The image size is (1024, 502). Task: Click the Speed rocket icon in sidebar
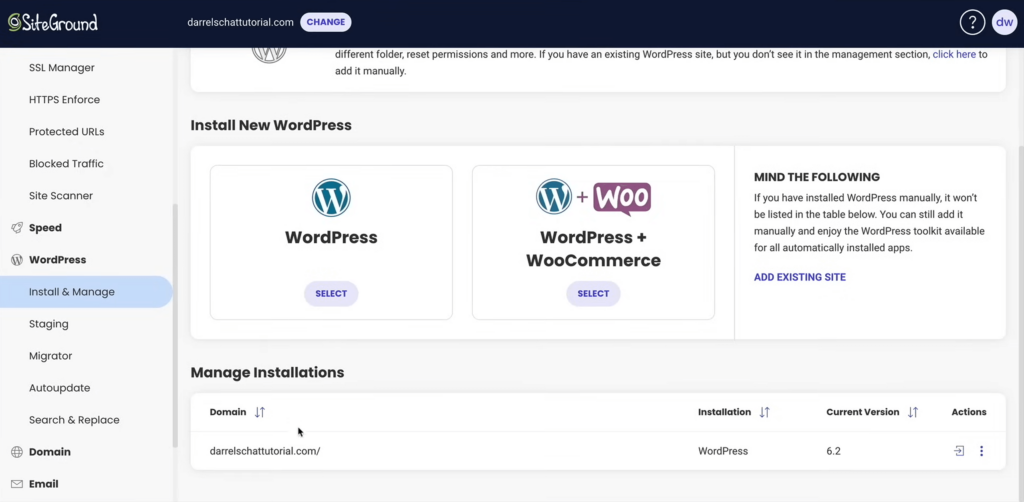(17, 228)
